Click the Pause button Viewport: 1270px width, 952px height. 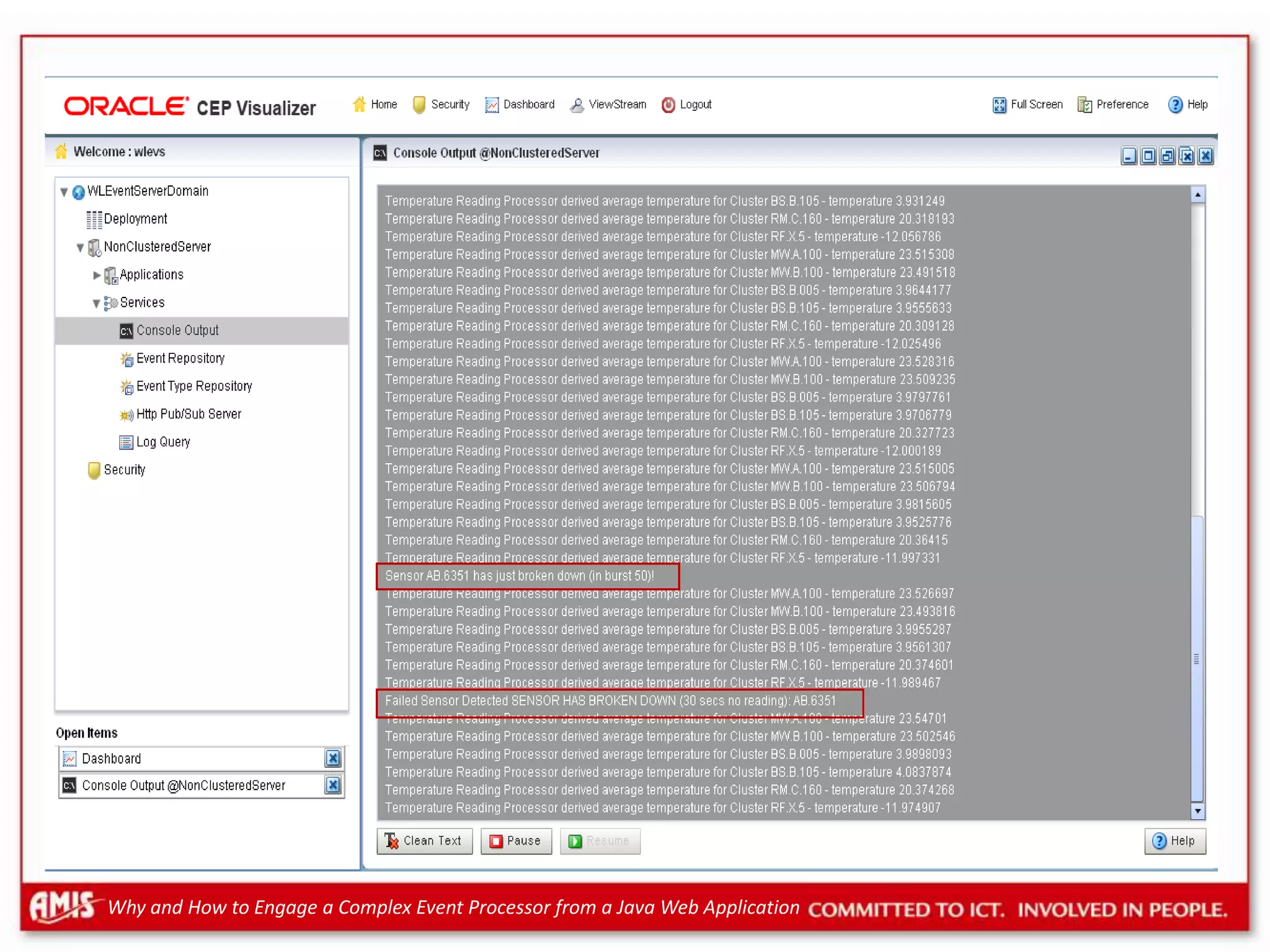516,841
